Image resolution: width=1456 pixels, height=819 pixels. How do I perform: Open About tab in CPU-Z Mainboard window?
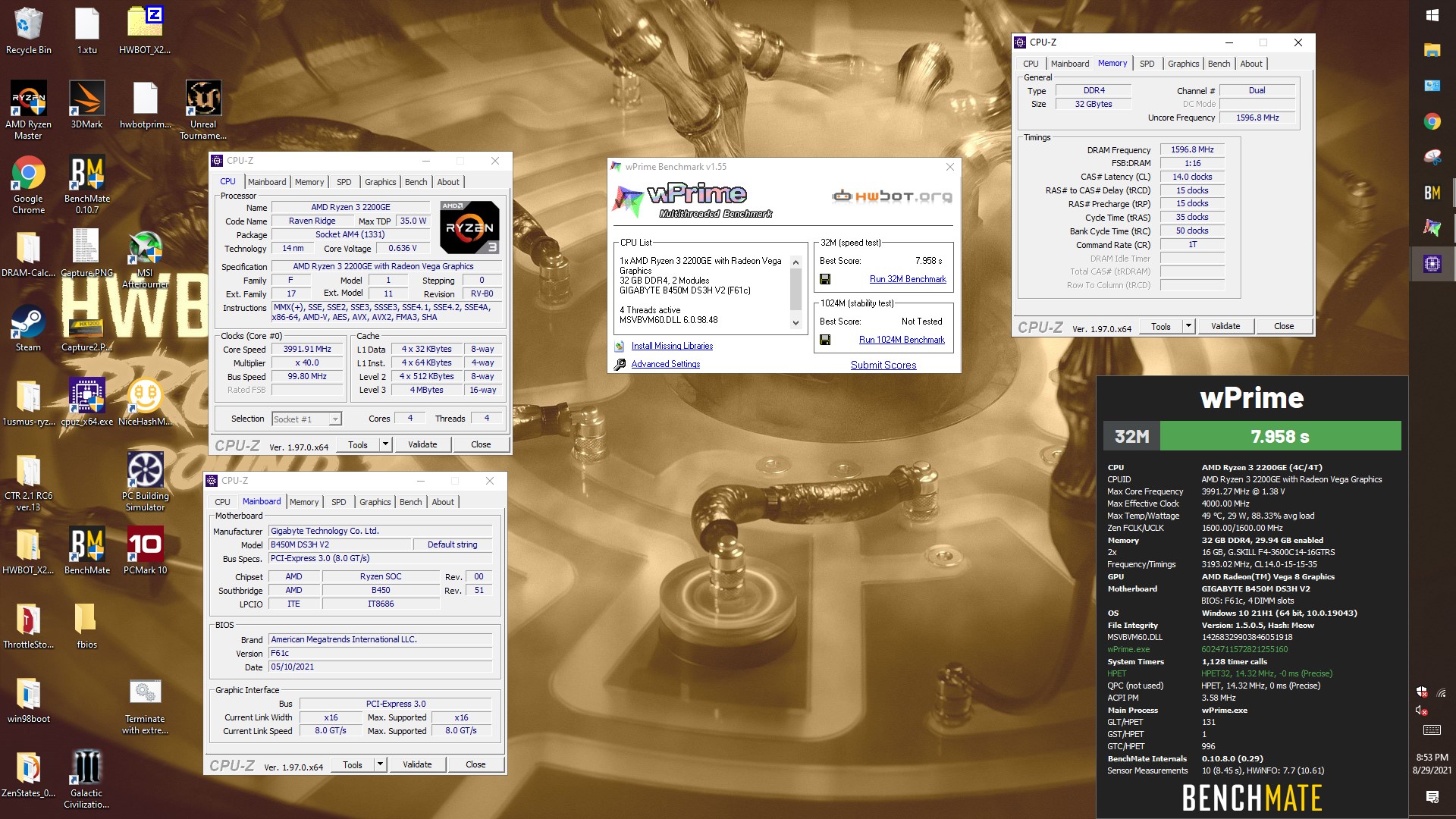443,502
